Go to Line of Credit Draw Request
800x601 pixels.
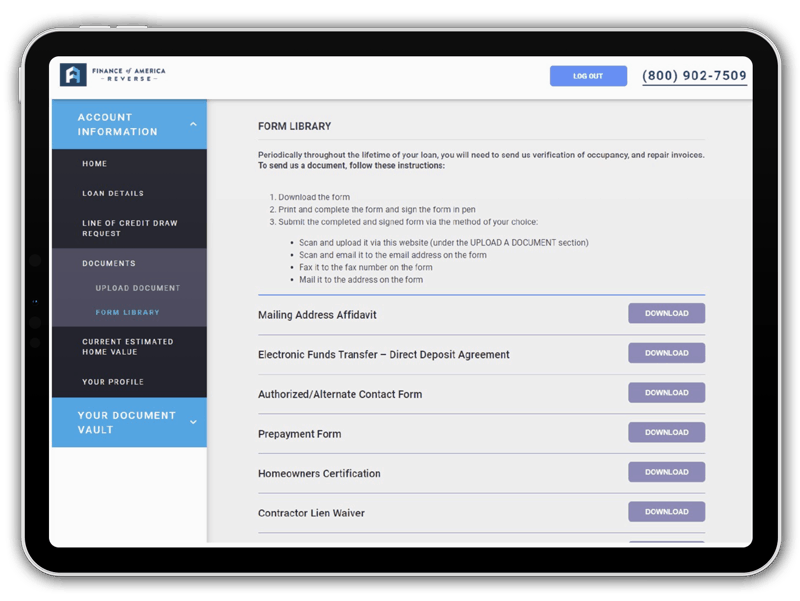(130, 228)
